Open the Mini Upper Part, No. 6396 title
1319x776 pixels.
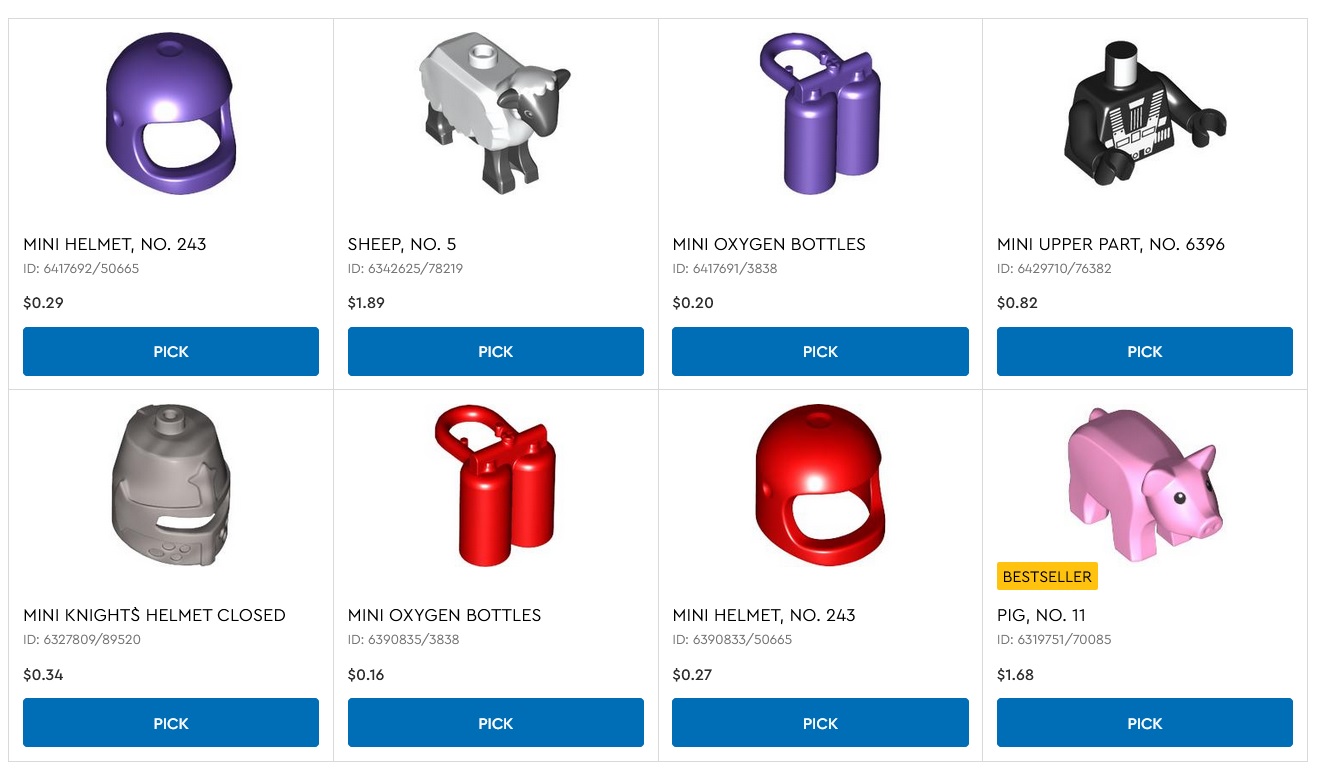(x=1111, y=244)
